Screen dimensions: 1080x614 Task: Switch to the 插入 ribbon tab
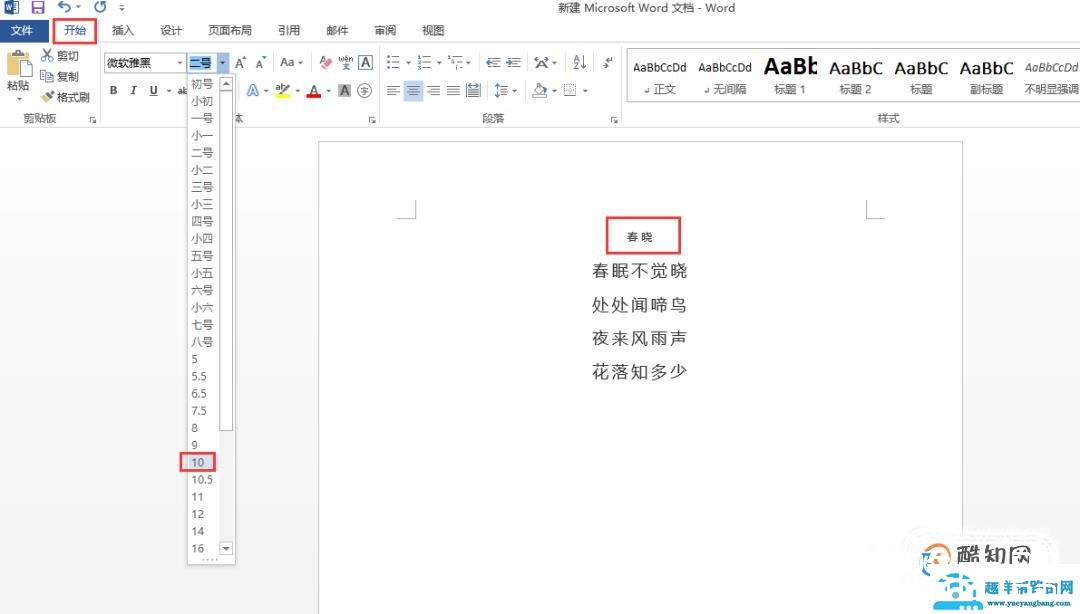tap(122, 30)
